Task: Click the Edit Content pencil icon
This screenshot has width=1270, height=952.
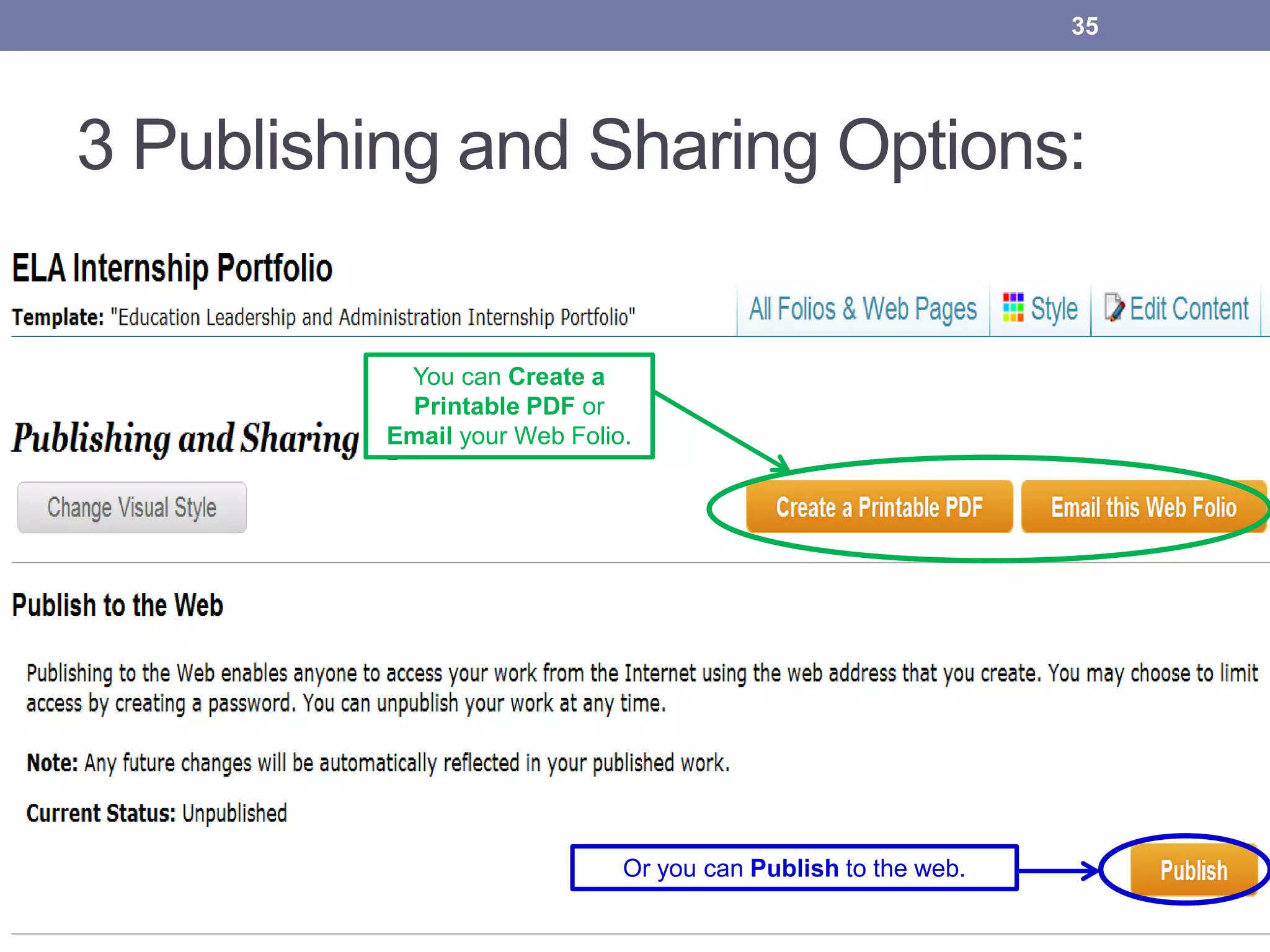Action: point(1114,307)
